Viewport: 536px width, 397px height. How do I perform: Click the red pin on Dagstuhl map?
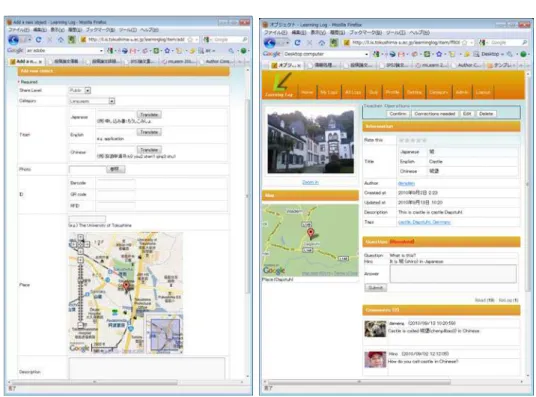[x=310, y=233]
